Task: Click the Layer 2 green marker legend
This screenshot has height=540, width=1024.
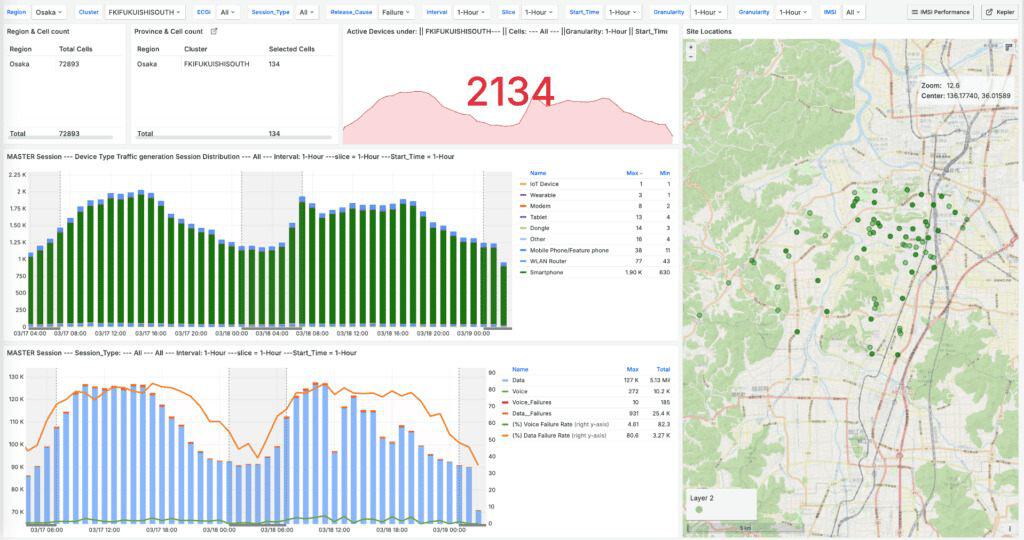Action: tap(699, 509)
